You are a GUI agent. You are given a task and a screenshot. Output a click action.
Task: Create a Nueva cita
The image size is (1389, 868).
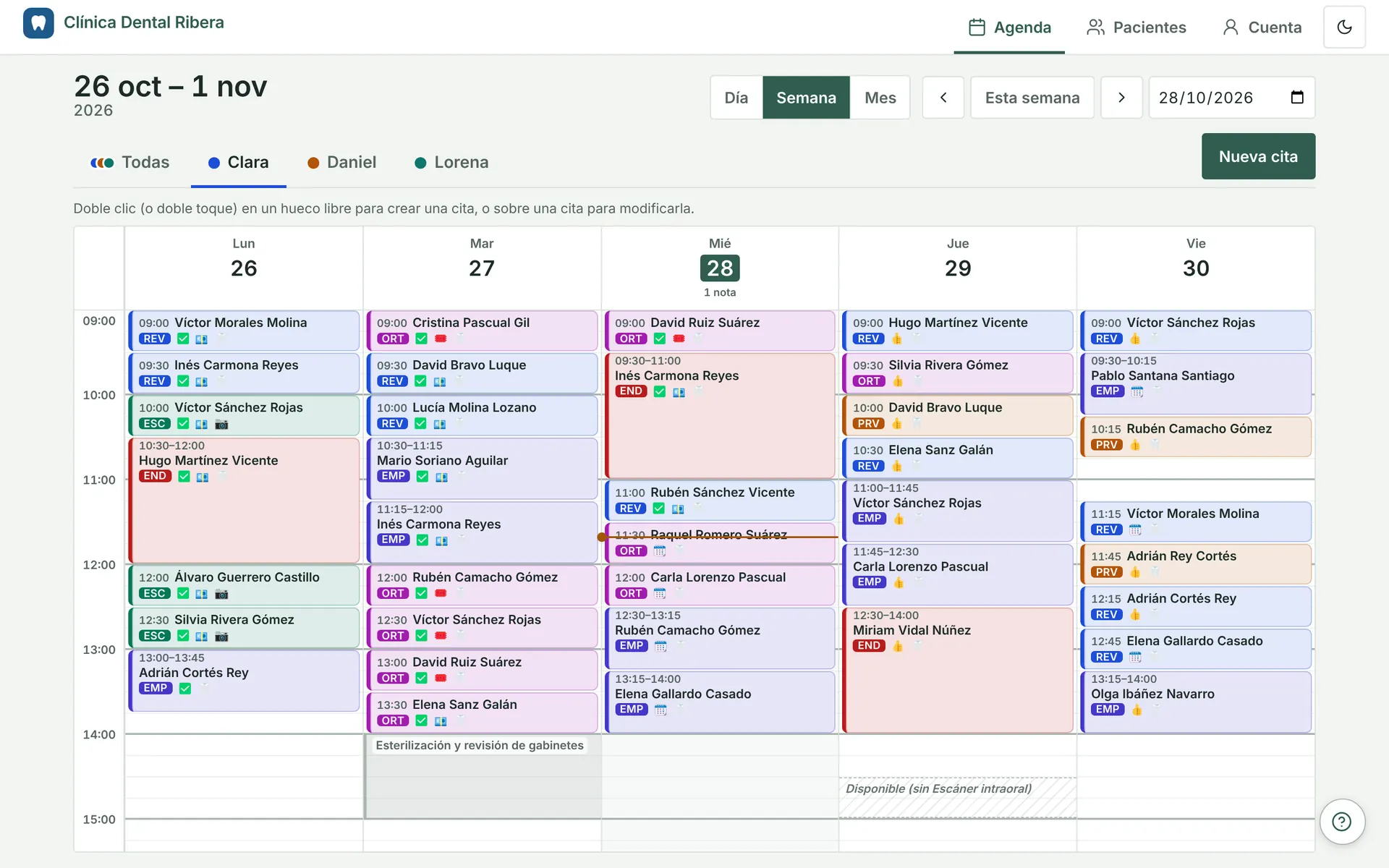[1258, 156]
